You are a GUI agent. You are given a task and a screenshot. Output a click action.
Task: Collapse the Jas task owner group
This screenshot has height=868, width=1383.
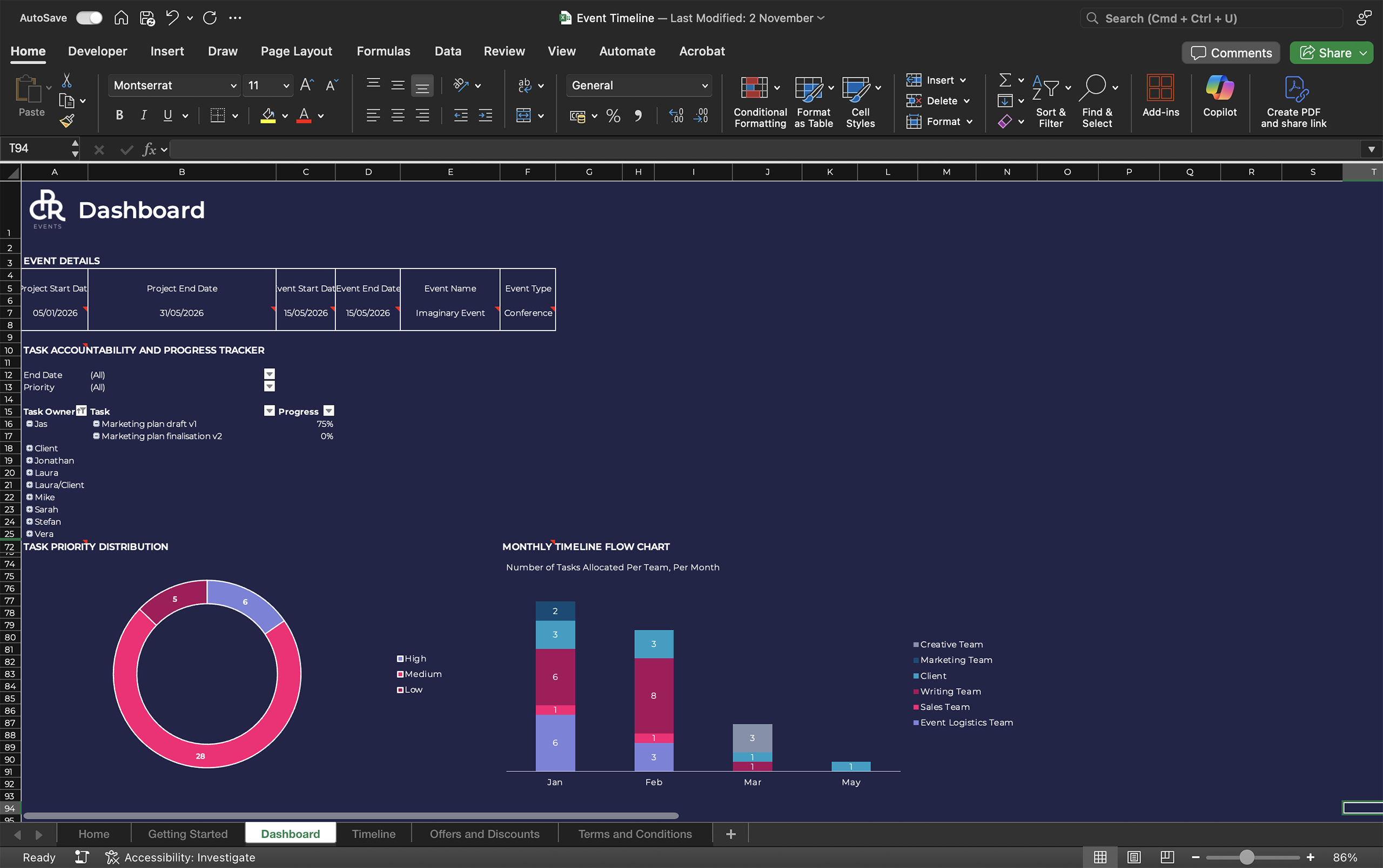coord(29,423)
